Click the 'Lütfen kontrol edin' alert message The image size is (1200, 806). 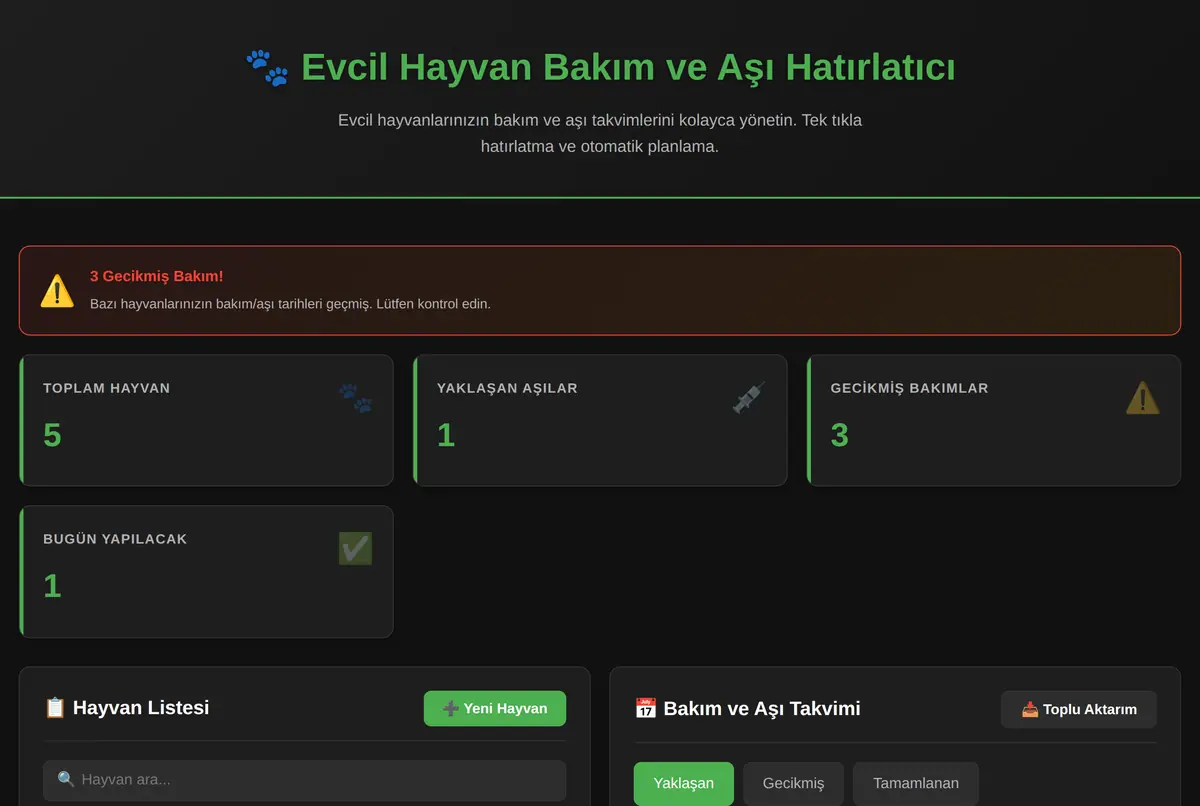coord(290,303)
